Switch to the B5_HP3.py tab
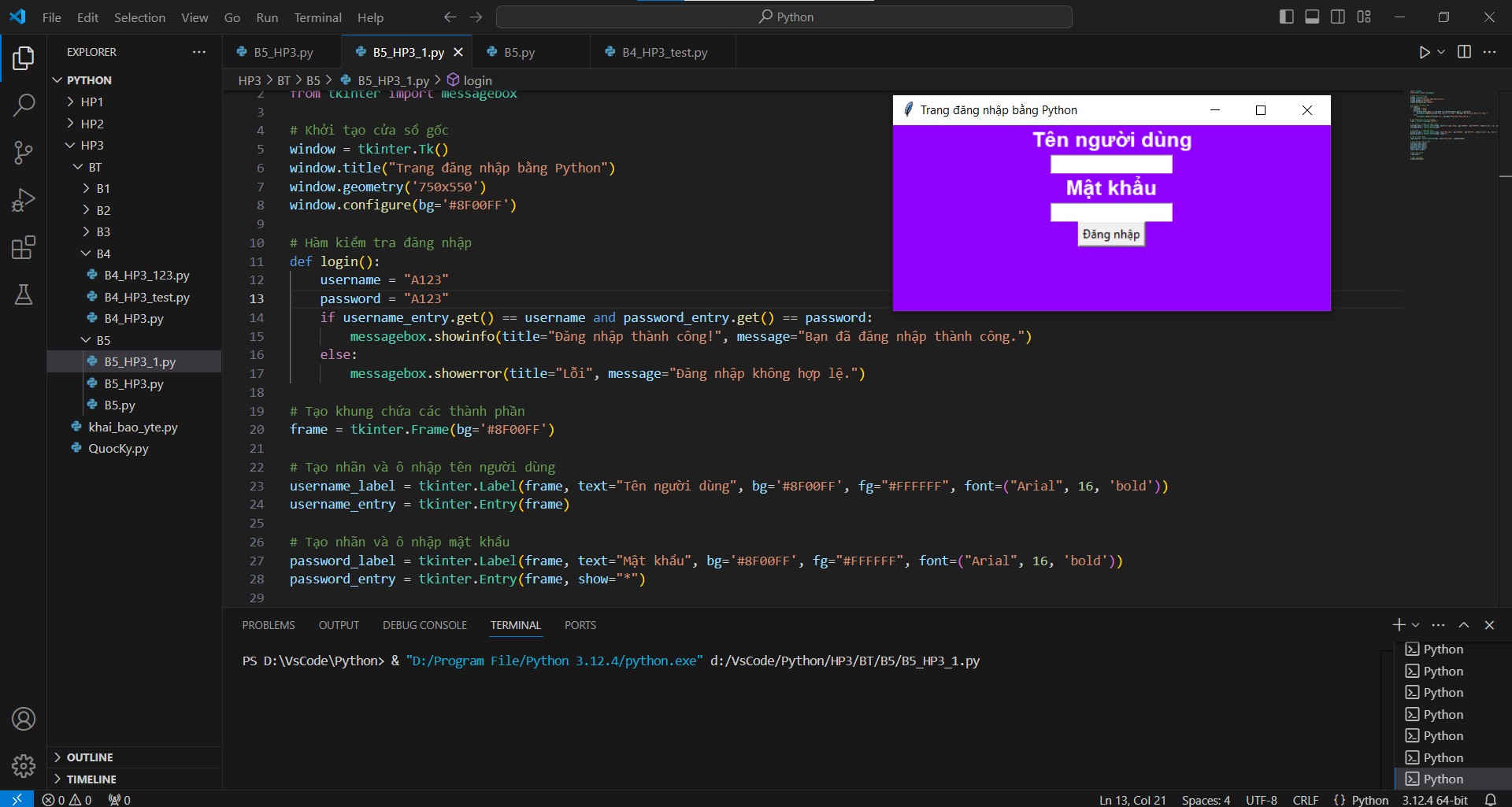This screenshot has height=807, width=1512. tap(283, 52)
